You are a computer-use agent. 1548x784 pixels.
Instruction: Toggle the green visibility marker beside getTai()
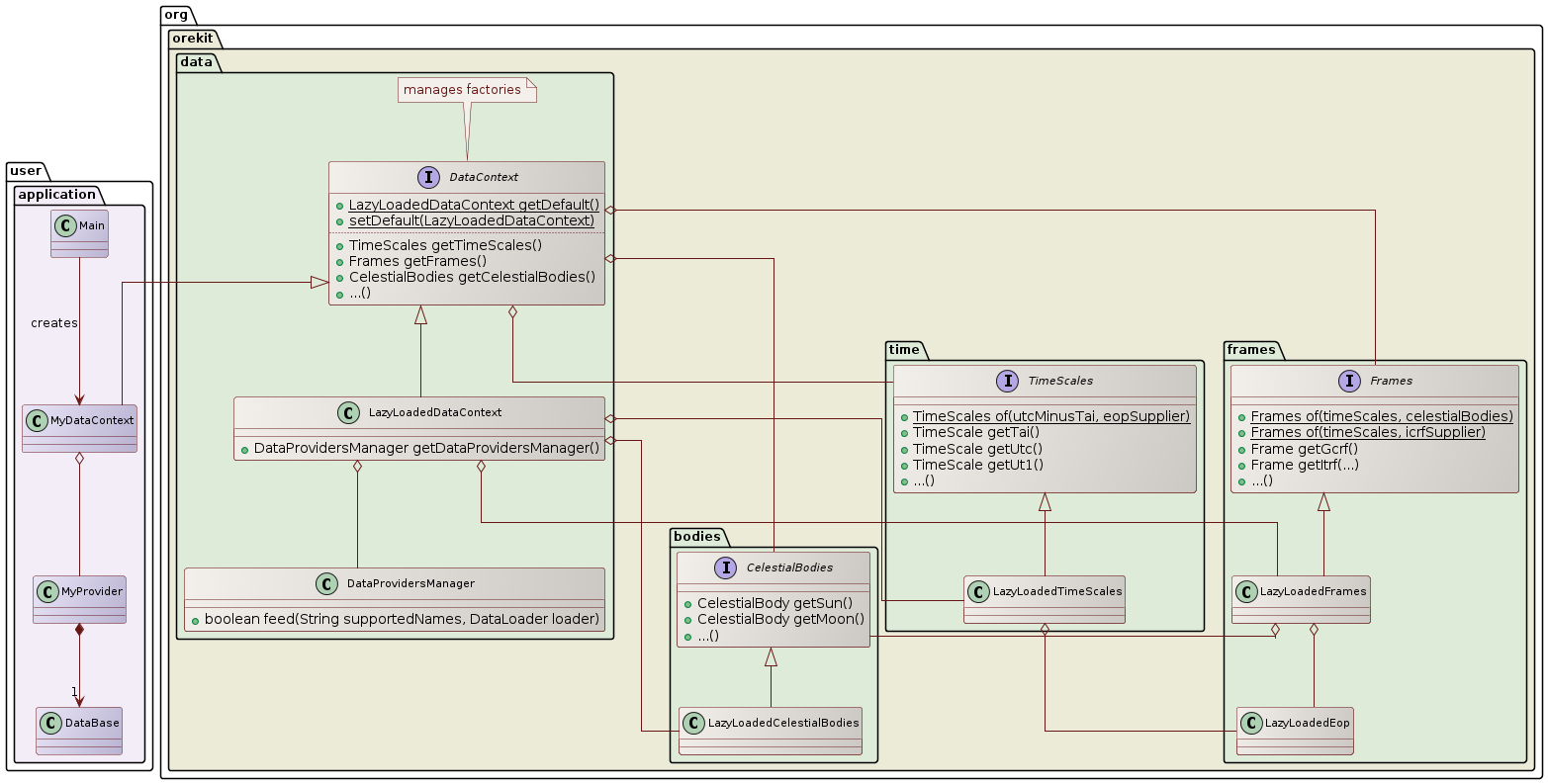tap(904, 432)
